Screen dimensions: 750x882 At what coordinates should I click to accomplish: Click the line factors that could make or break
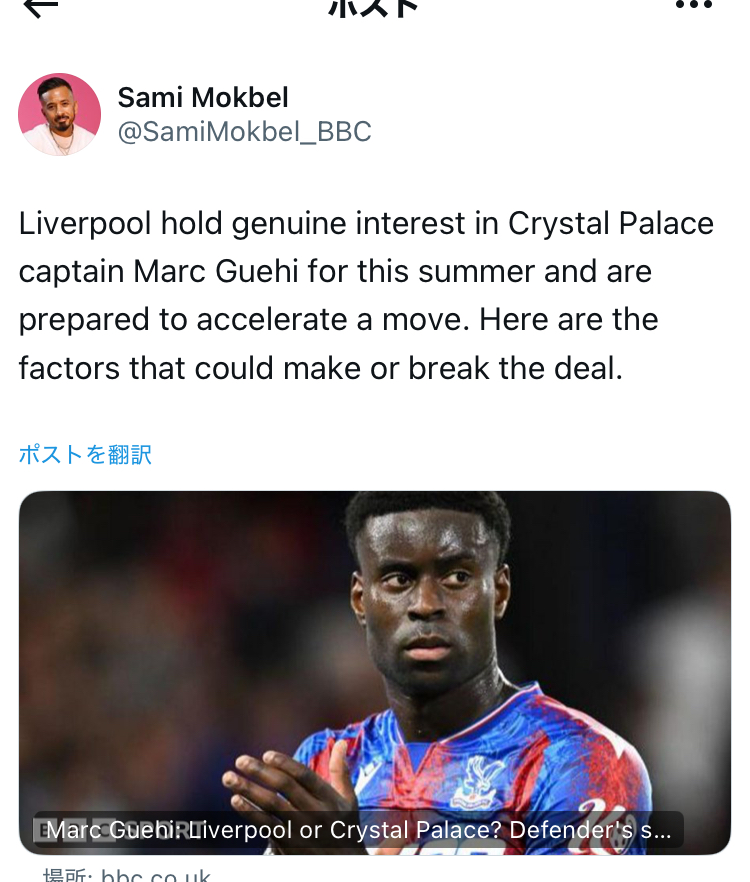coord(321,368)
